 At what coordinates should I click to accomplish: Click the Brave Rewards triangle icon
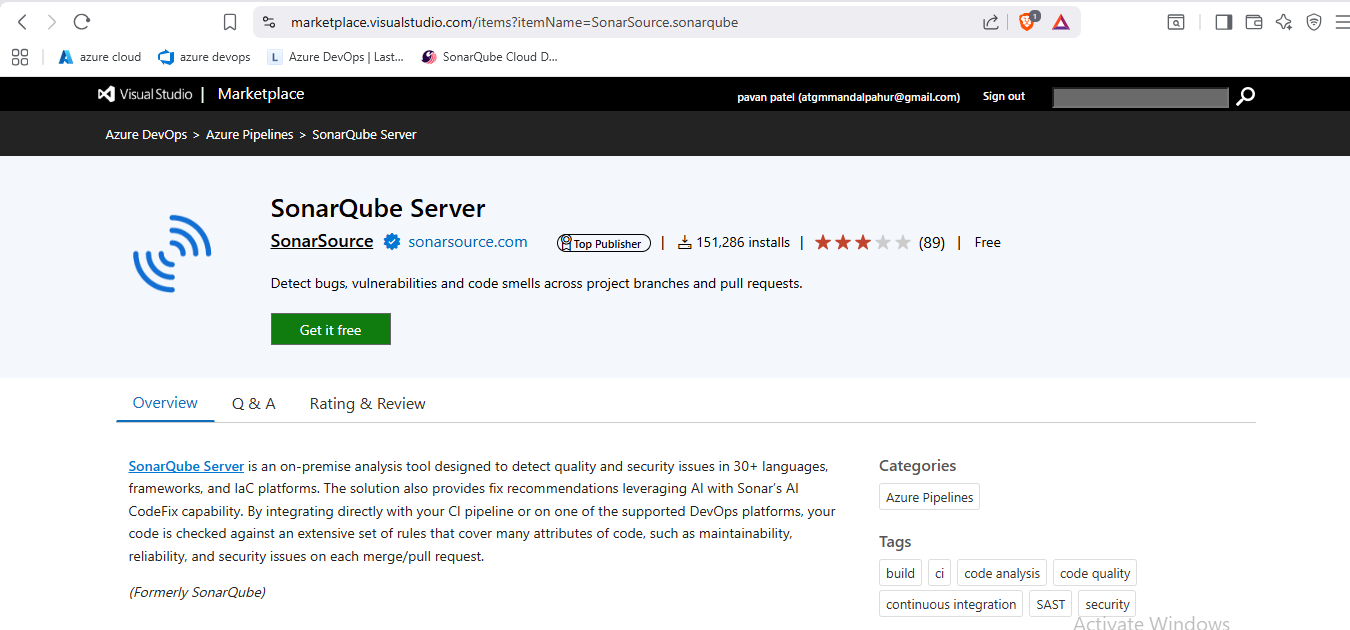pos(1061,22)
